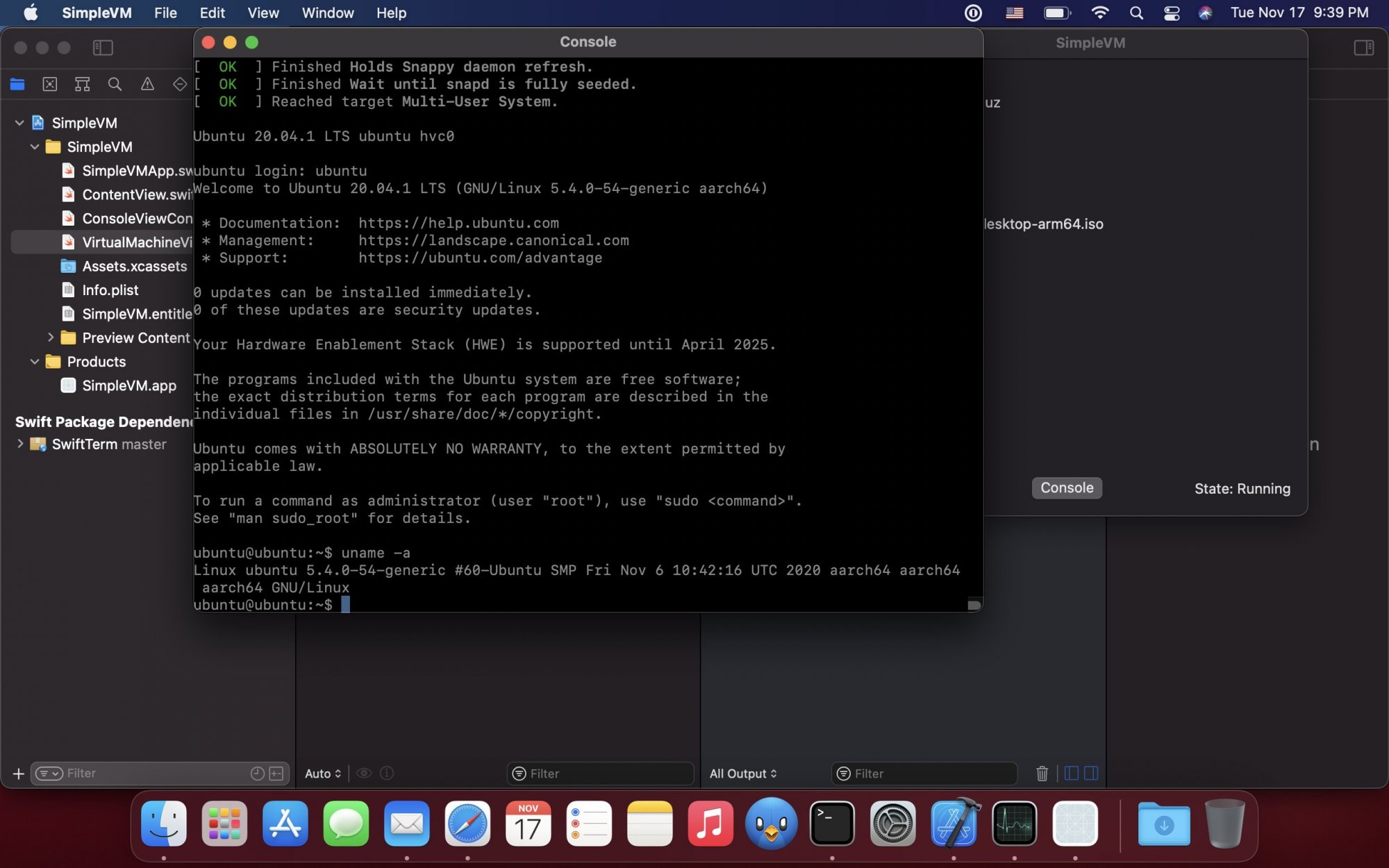Click the add file plus button
Screen dimensions: 1389x868
click(19, 773)
